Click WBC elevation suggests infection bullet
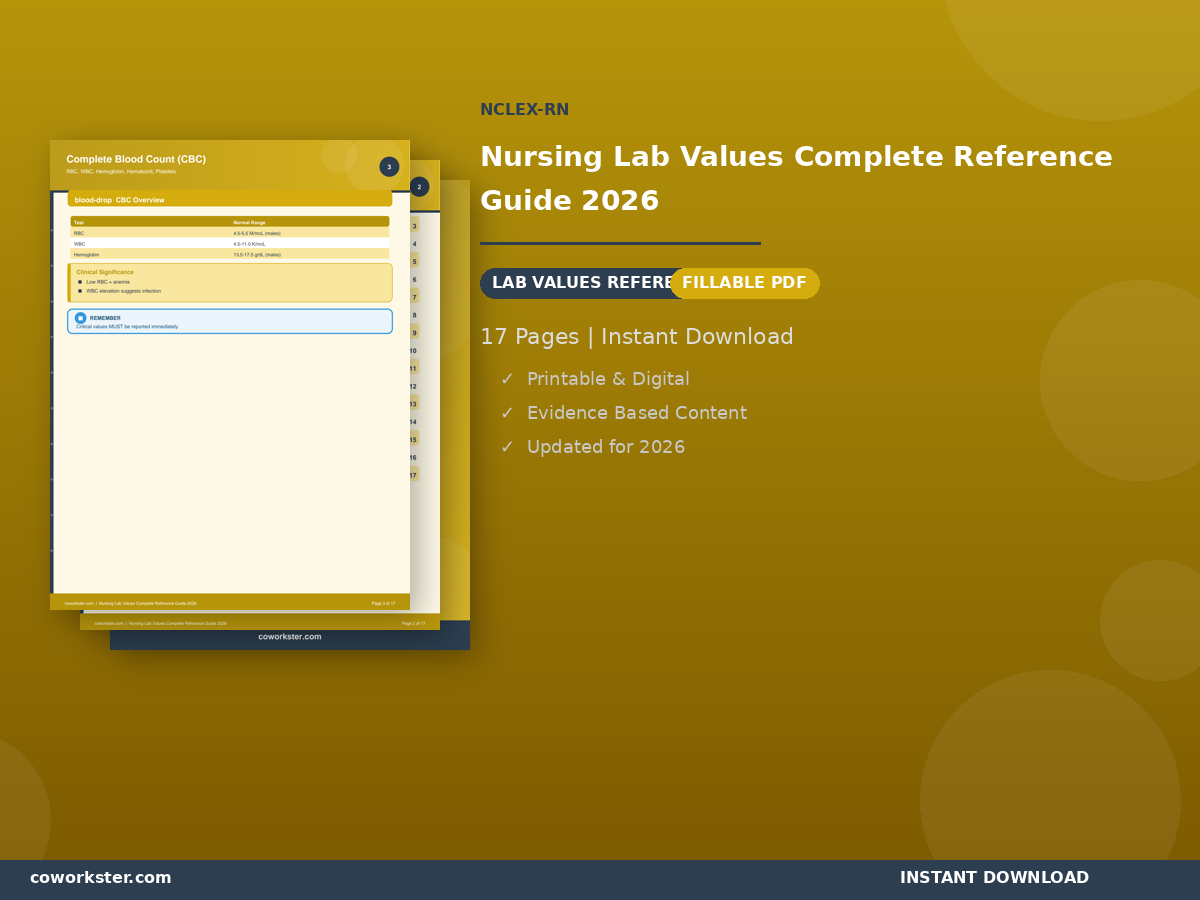The image size is (1200, 900). (x=123, y=291)
